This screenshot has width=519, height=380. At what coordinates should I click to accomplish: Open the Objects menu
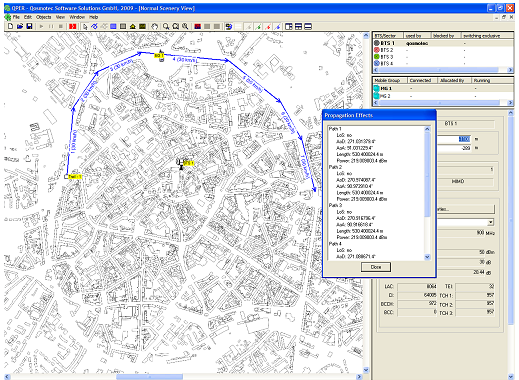(x=44, y=17)
